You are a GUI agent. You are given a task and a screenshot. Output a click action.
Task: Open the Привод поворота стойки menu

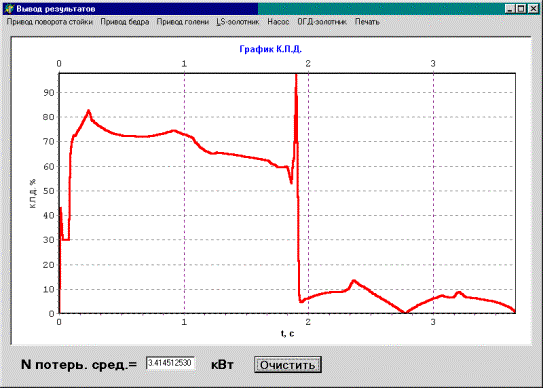(x=50, y=22)
